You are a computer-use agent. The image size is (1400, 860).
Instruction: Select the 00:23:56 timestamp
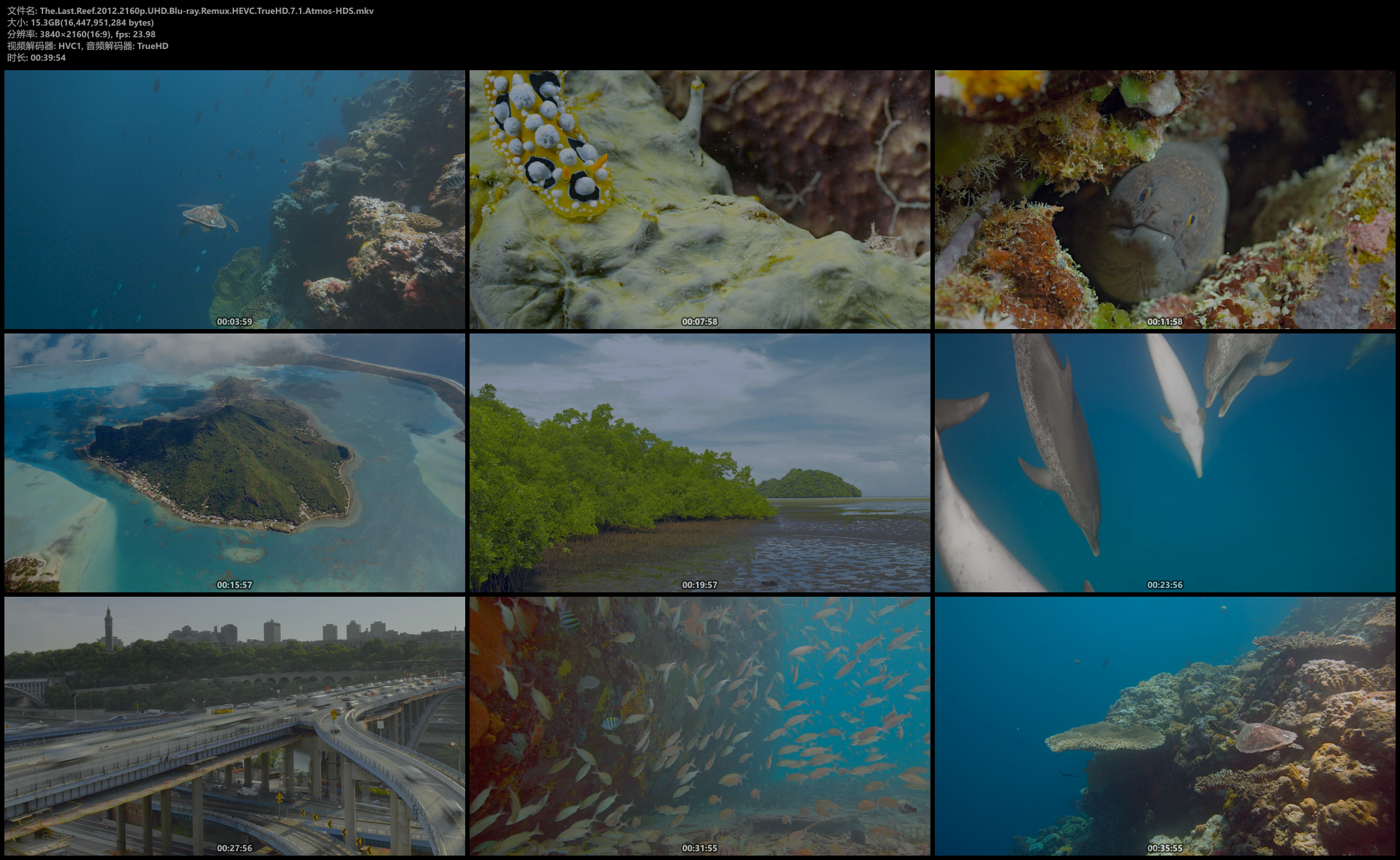pyautogui.click(x=1164, y=585)
